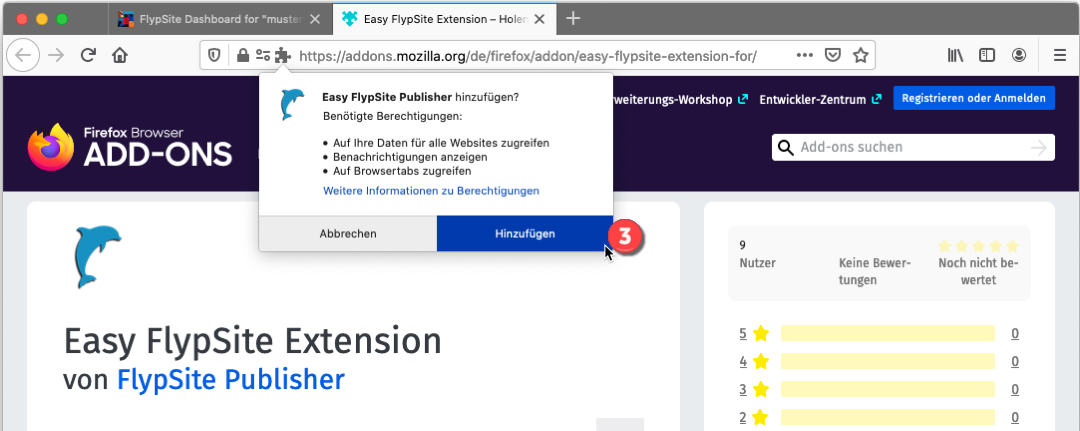Click the 'Noch nicht bewertet' stars
This screenshot has height=431, width=1080.
(978, 246)
